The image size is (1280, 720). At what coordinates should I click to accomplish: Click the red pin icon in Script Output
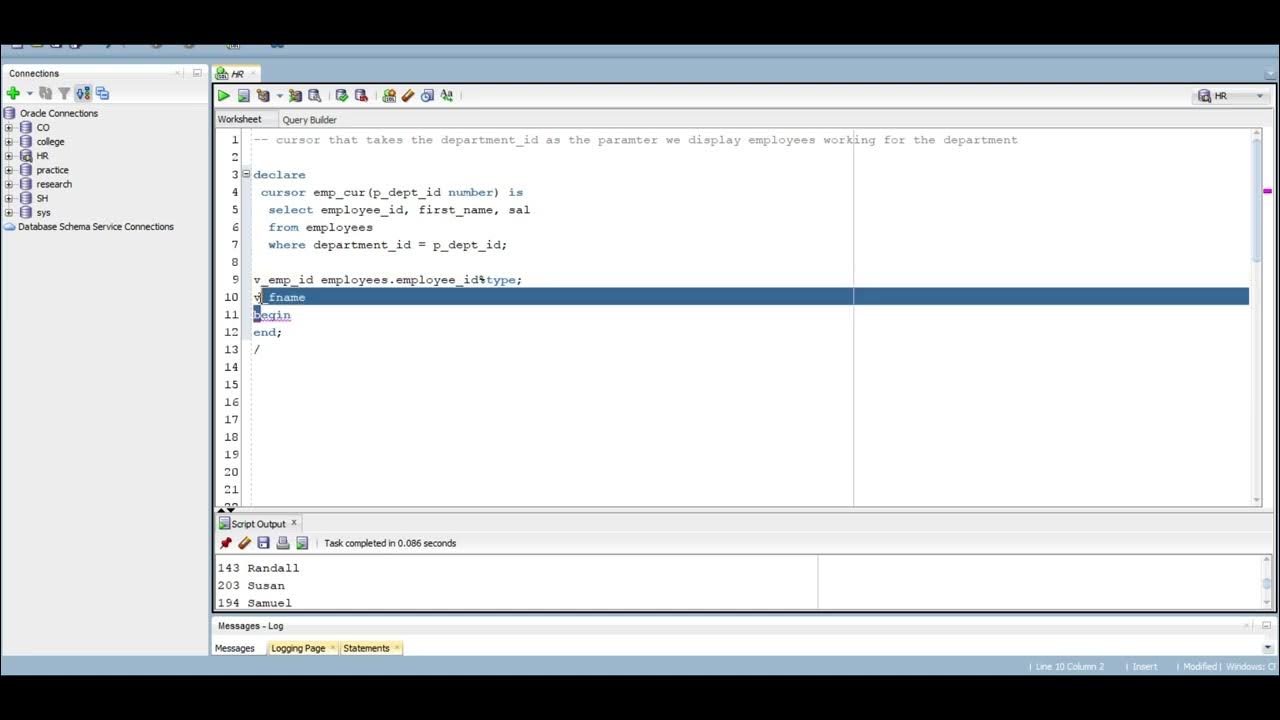tap(225, 543)
